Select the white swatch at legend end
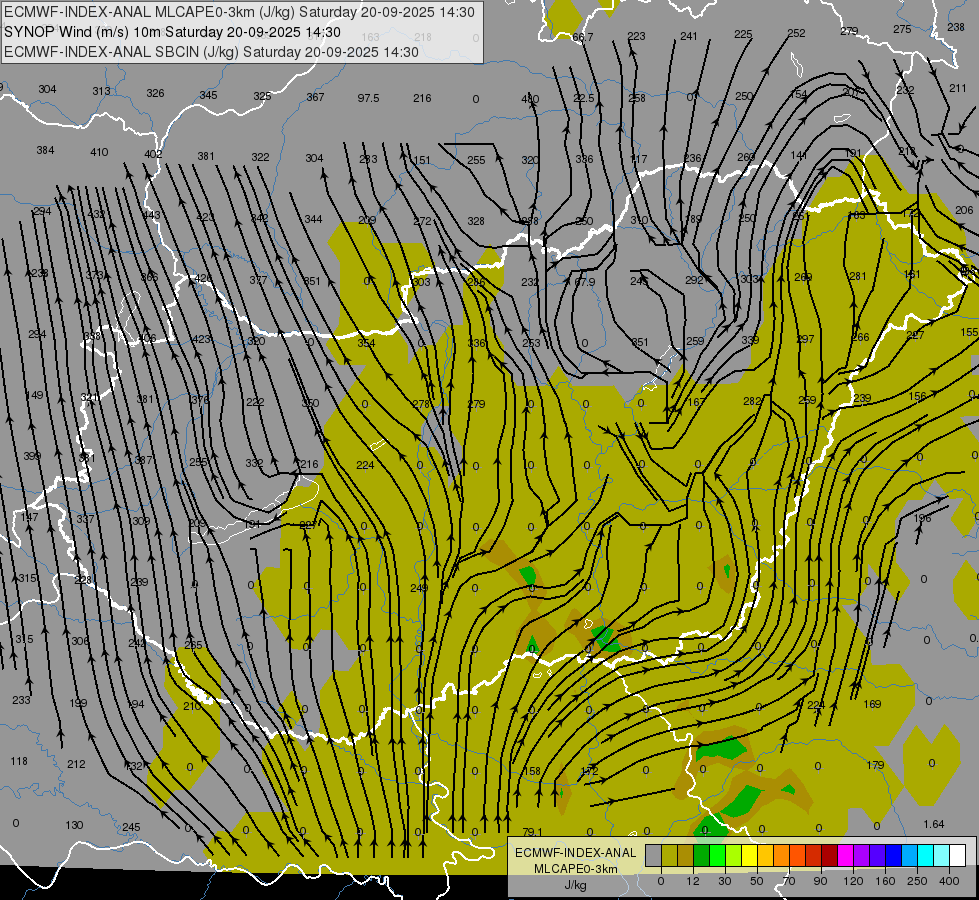This screenshot has width=979, height=900. click(x=958, y=855)
